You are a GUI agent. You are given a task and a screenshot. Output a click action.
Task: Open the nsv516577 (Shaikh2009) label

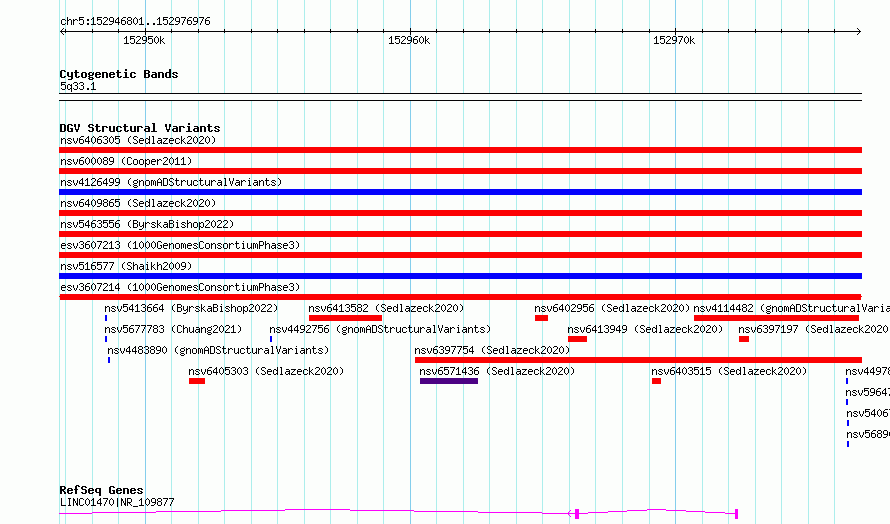(126, 266)
